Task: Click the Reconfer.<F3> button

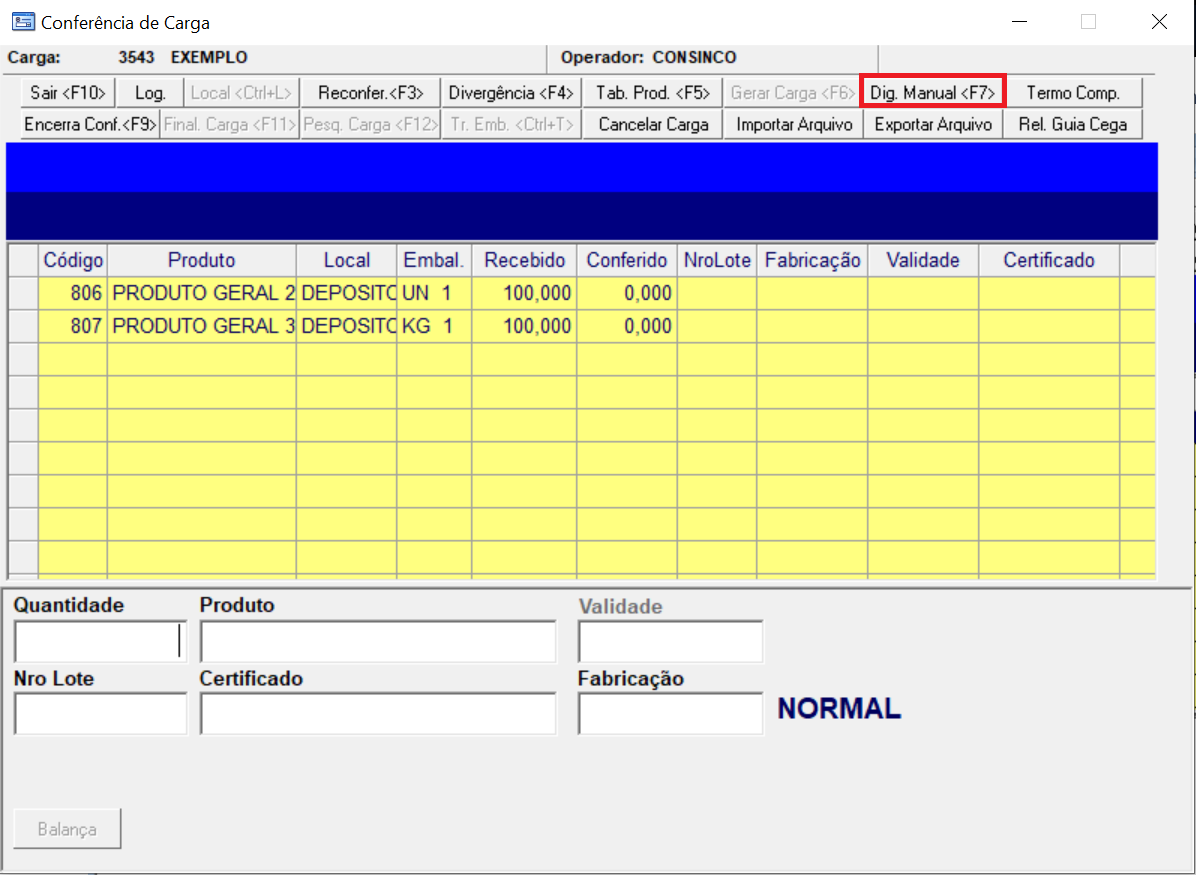Action: pyautogui.click(x=371, y=92)
